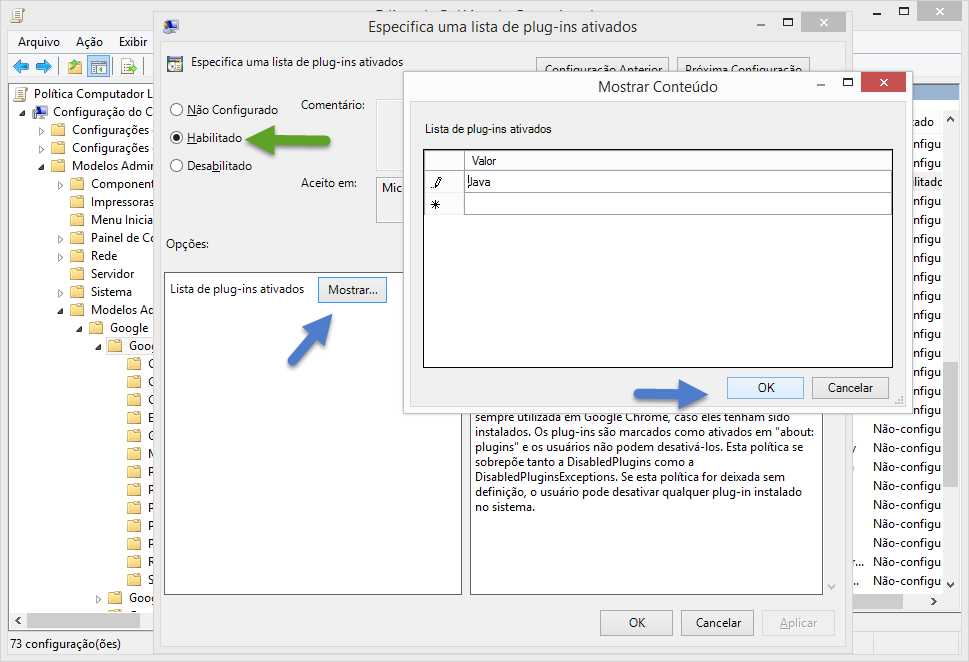Select the Menu Iniciar folder icon

[77, 219]
